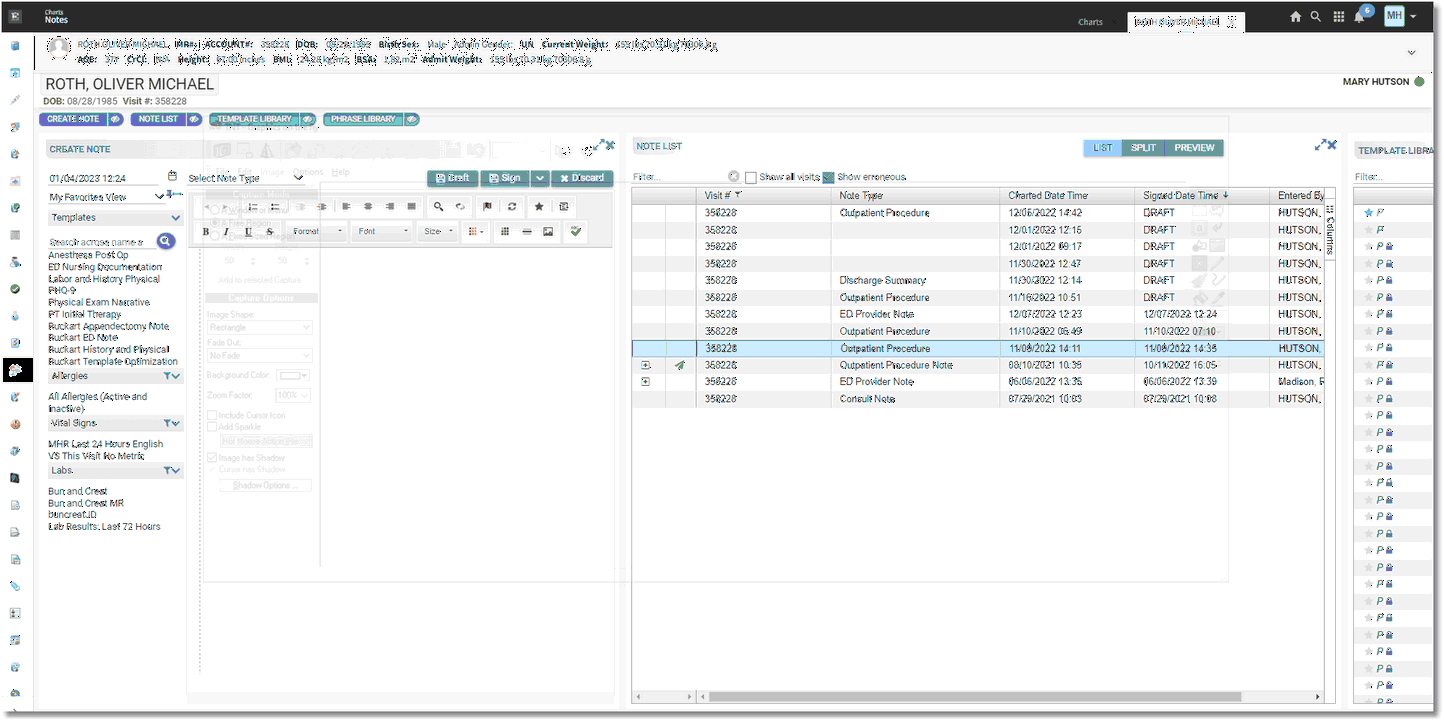Open the apps grid icon in header

[1338, 17]
